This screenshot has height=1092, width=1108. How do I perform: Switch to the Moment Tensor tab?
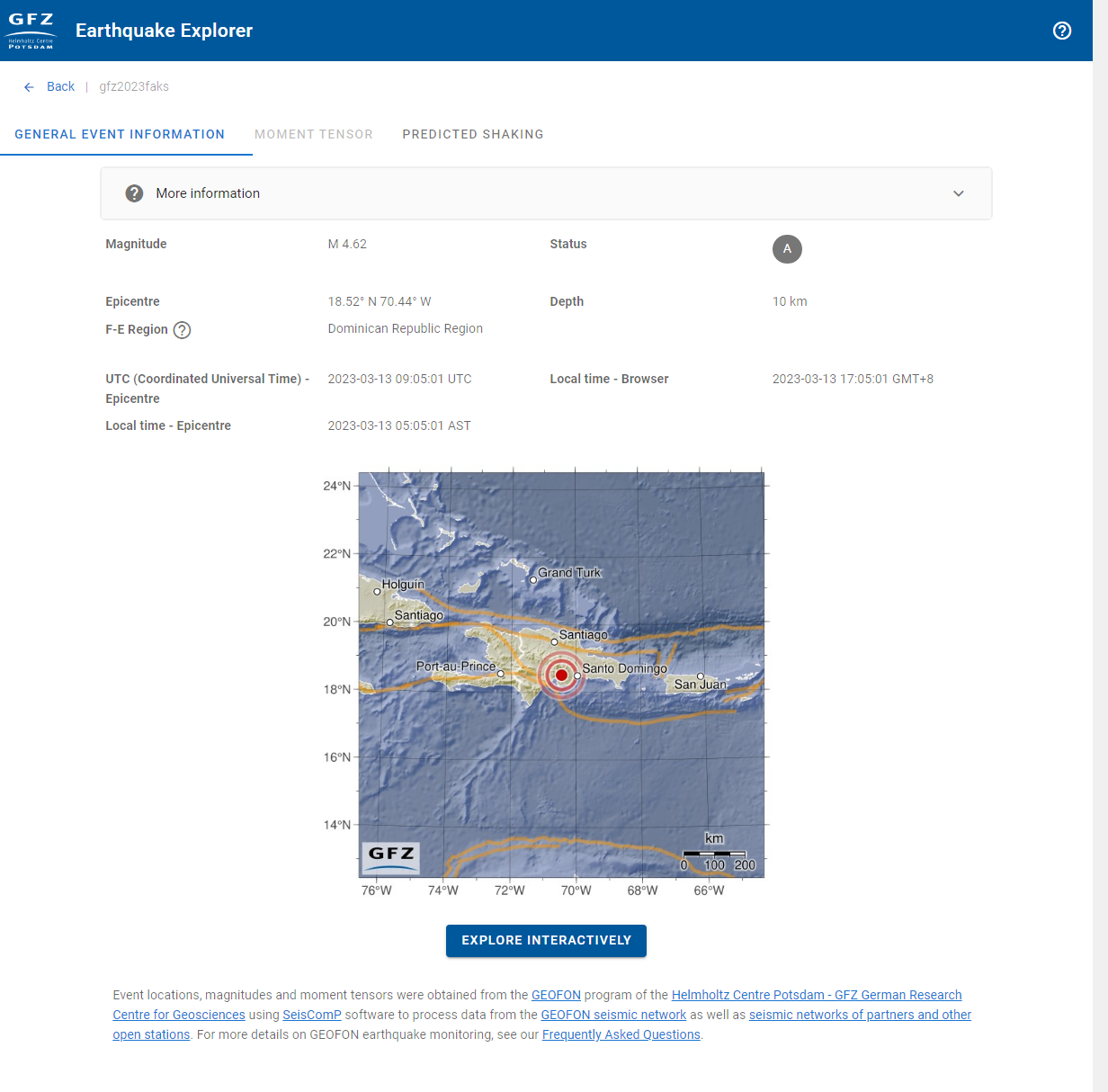click(x=314, y=134)
